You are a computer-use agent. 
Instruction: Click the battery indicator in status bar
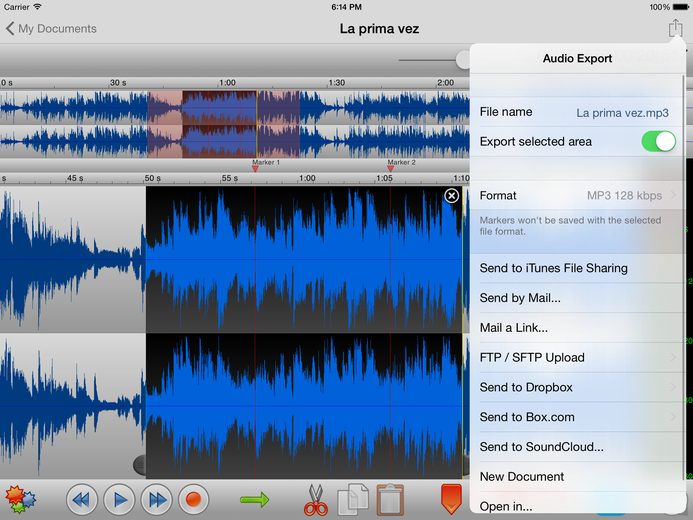pyautogui.click(x=681, y=7)
